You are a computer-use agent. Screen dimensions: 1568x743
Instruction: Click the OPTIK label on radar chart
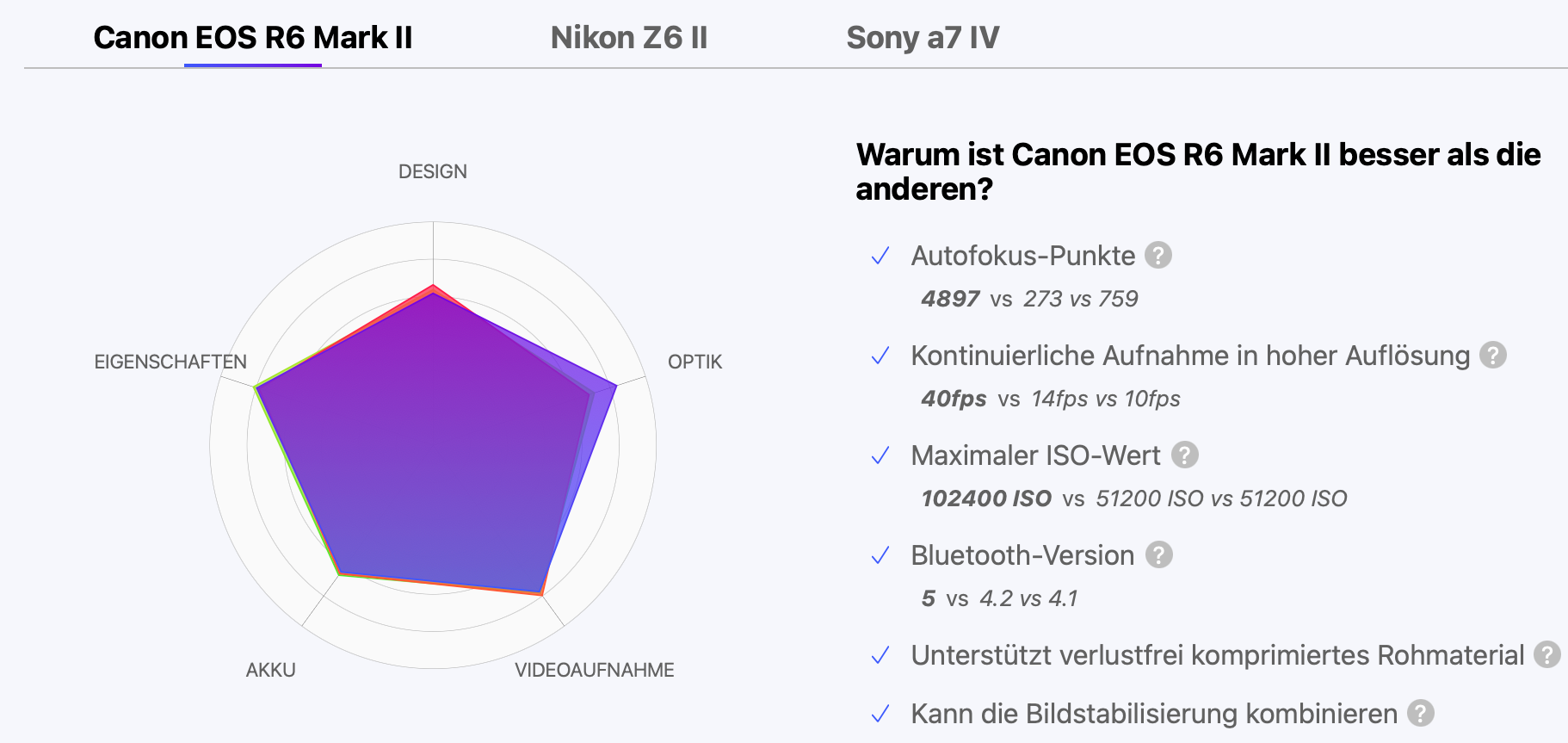coord(694,362)
